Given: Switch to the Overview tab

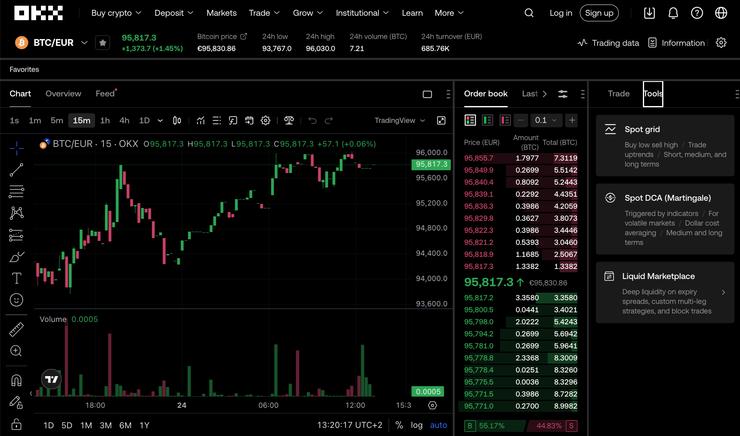Looking at the screenshot, I should pos(63,93).
